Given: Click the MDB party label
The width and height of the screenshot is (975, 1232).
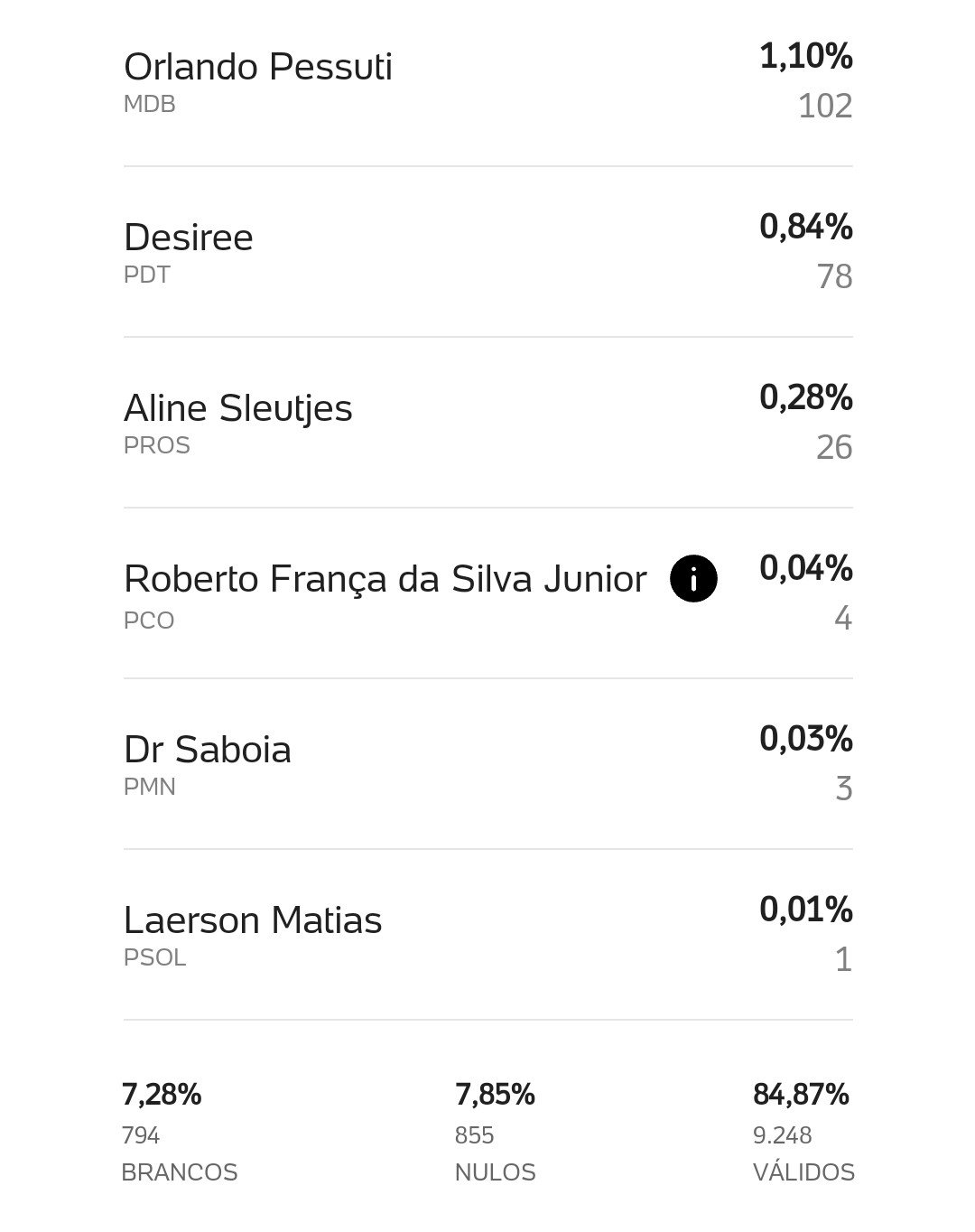Looking at the screenshot, I should (x=149, y=104).
